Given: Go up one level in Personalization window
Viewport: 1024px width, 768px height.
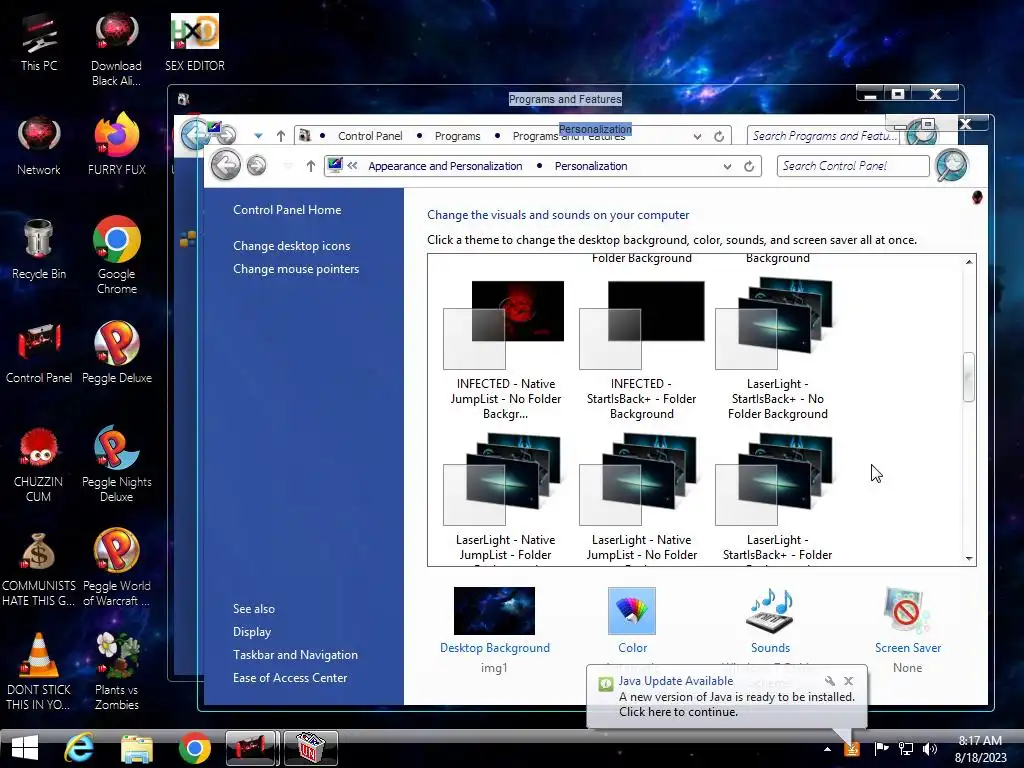Looking at the screenshot, I should (311, 166).
